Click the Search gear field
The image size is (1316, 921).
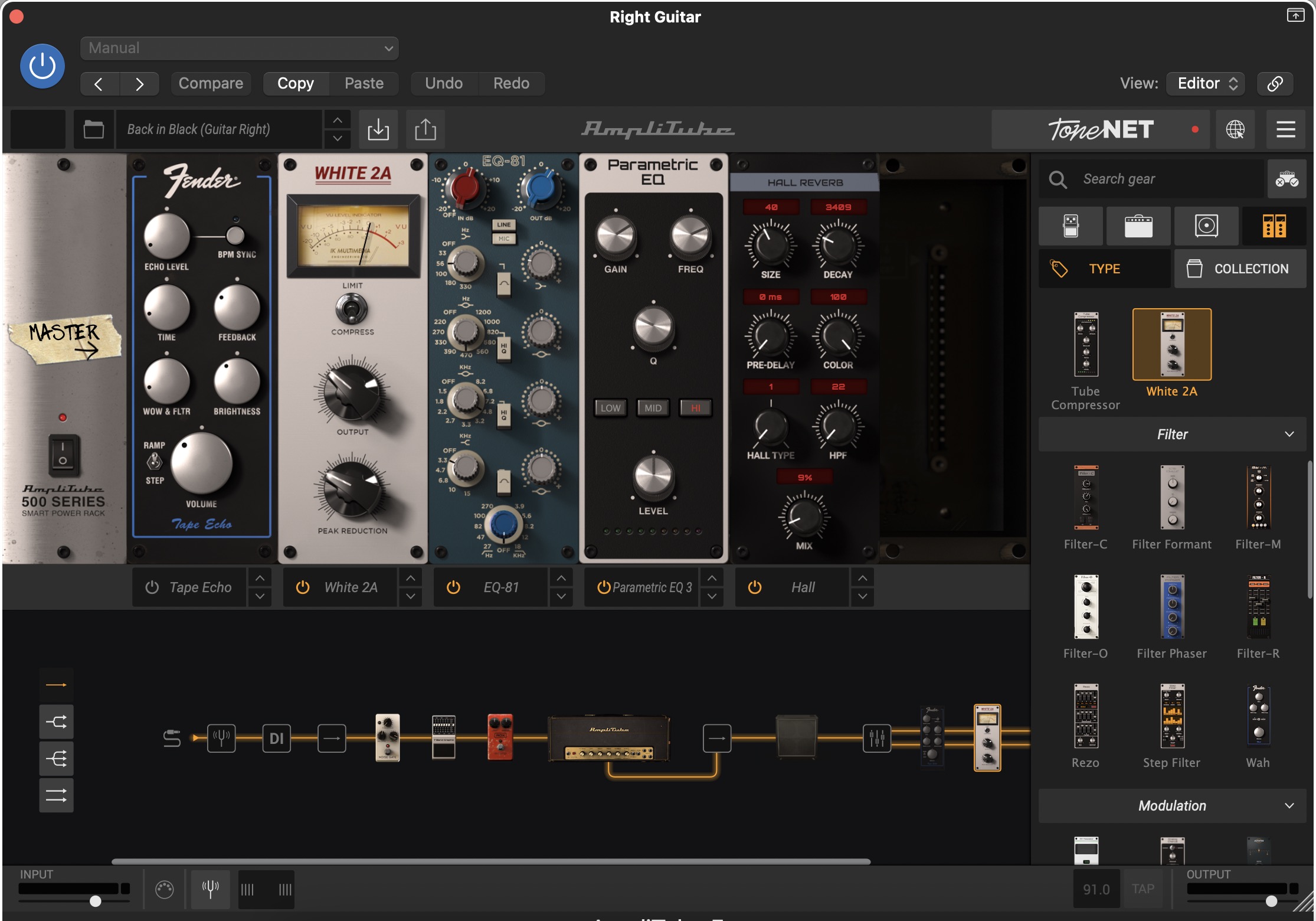pos(1152,179)
